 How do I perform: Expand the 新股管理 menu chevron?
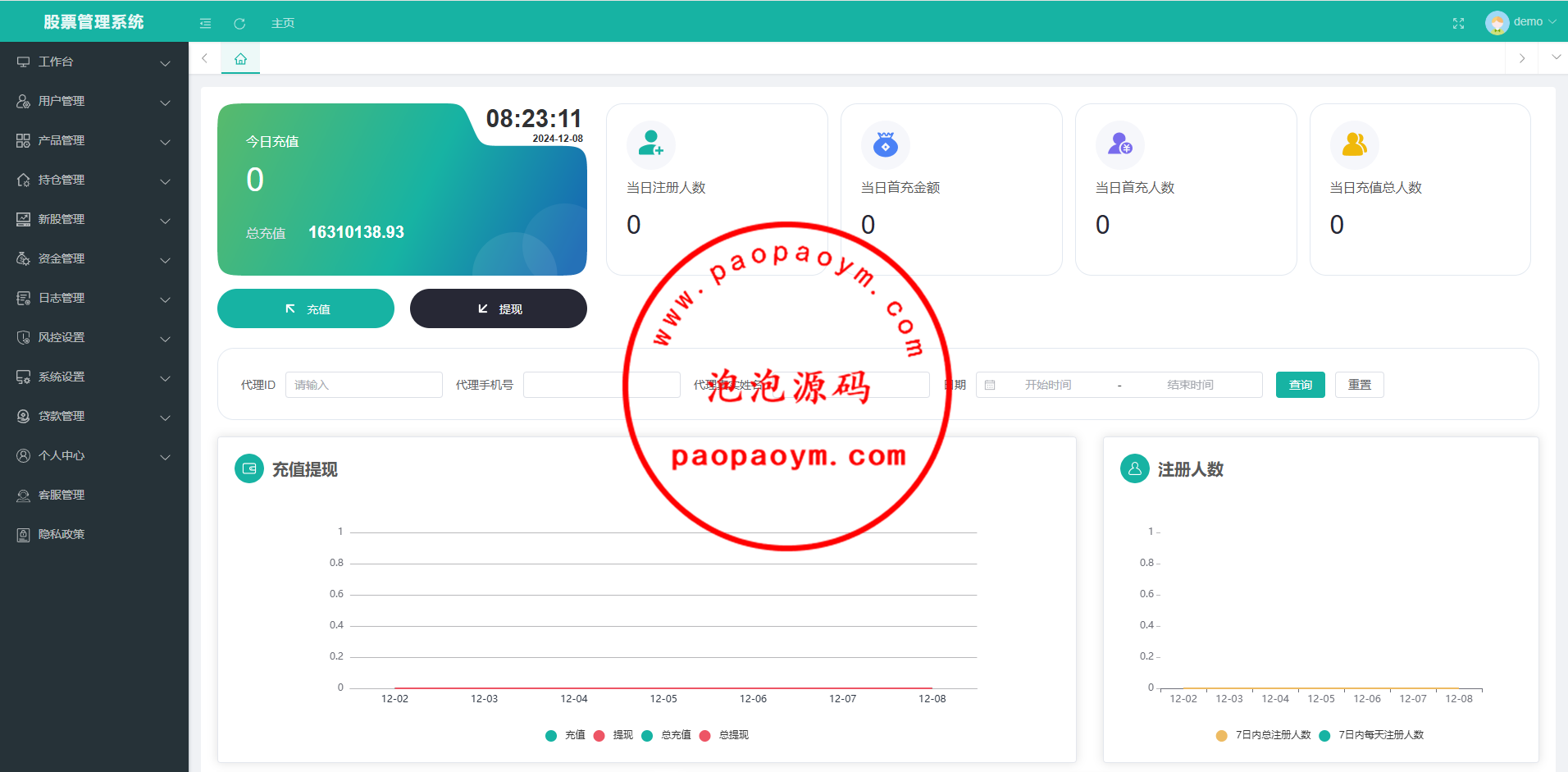[x=165, y=221]
